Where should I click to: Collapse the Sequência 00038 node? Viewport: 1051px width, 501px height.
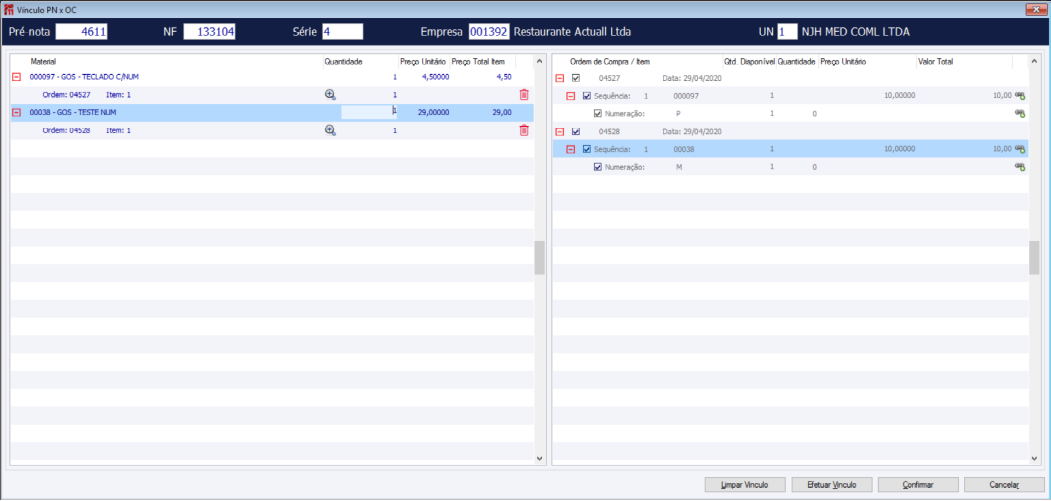click(x=571, y=149)
